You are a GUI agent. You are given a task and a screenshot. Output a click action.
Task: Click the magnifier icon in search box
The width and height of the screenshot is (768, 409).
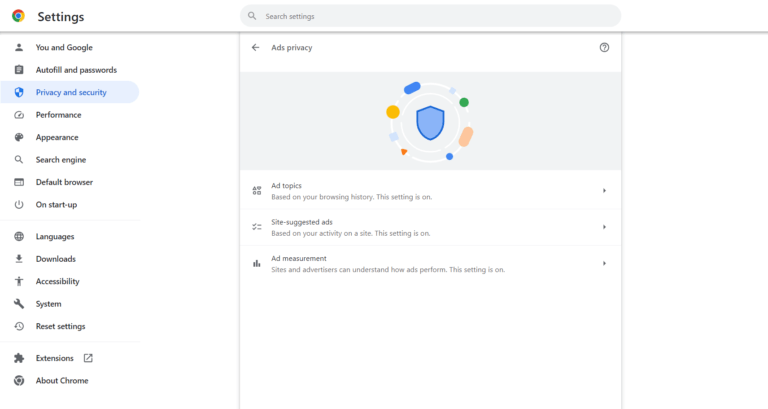click(252, 16)
